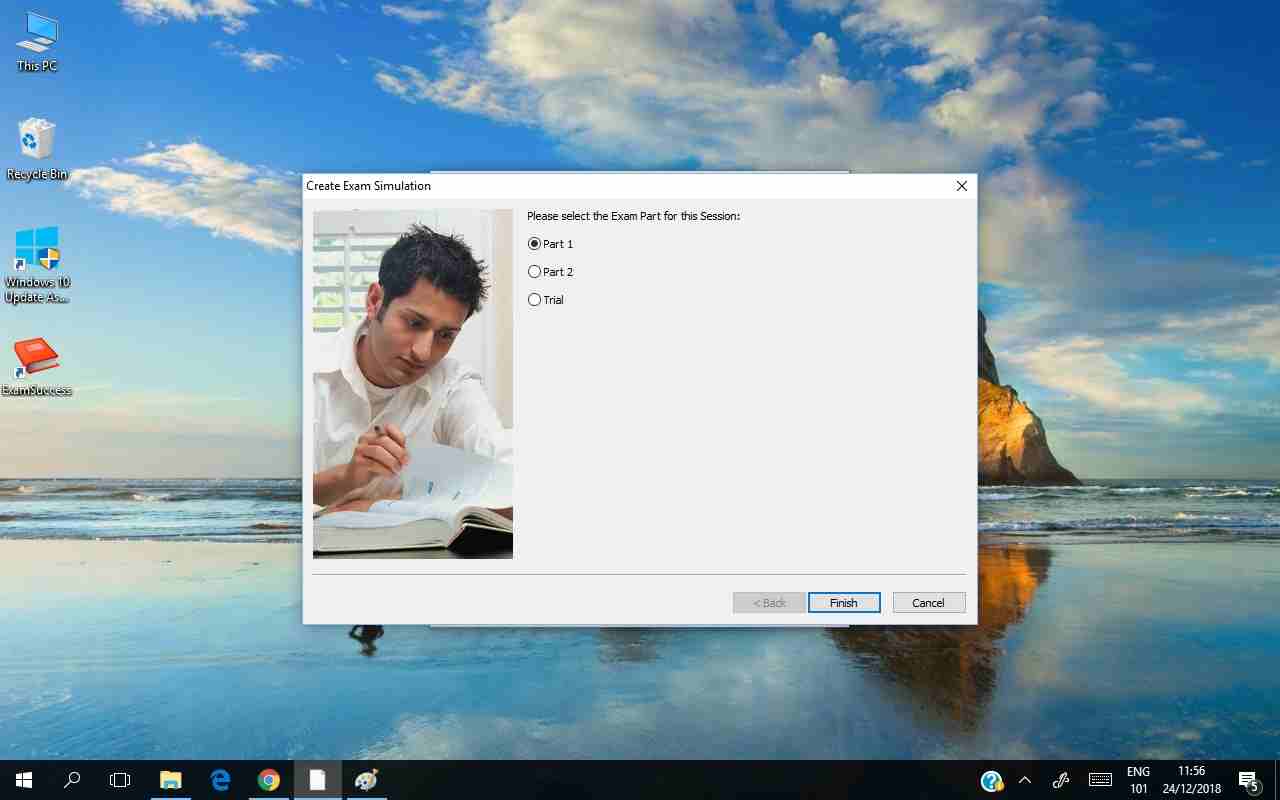Expand hidden system tray icons
Screen dimensions: 1280x800
(1025, 780)
